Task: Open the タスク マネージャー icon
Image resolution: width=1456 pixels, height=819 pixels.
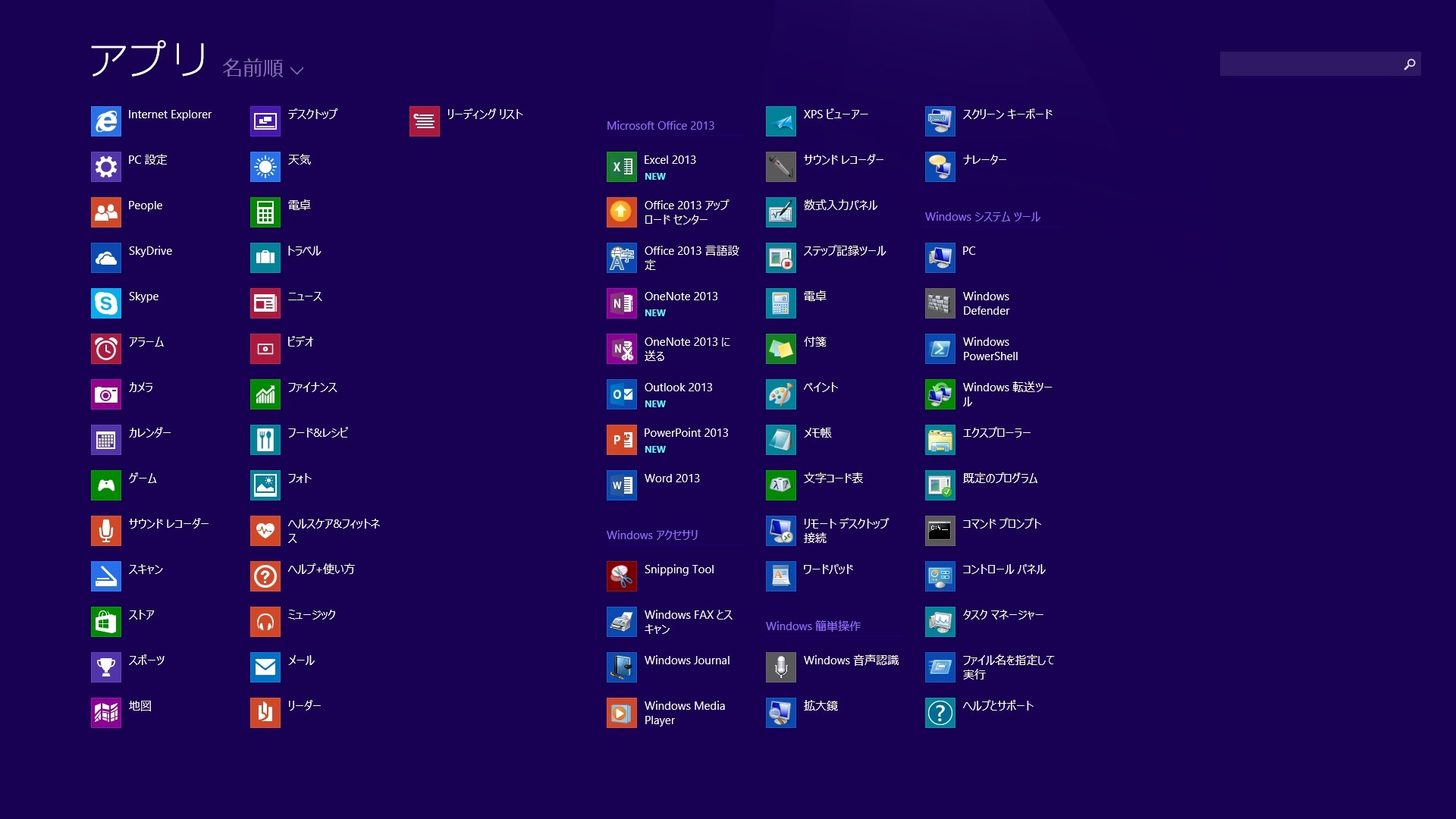Action: coord(940,622)
